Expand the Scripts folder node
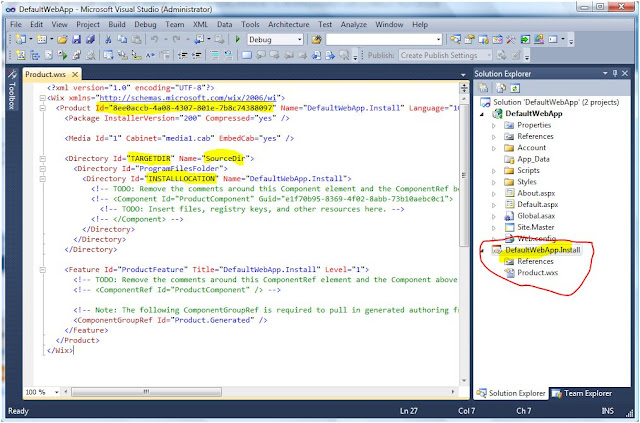 [x=494, y=171]
